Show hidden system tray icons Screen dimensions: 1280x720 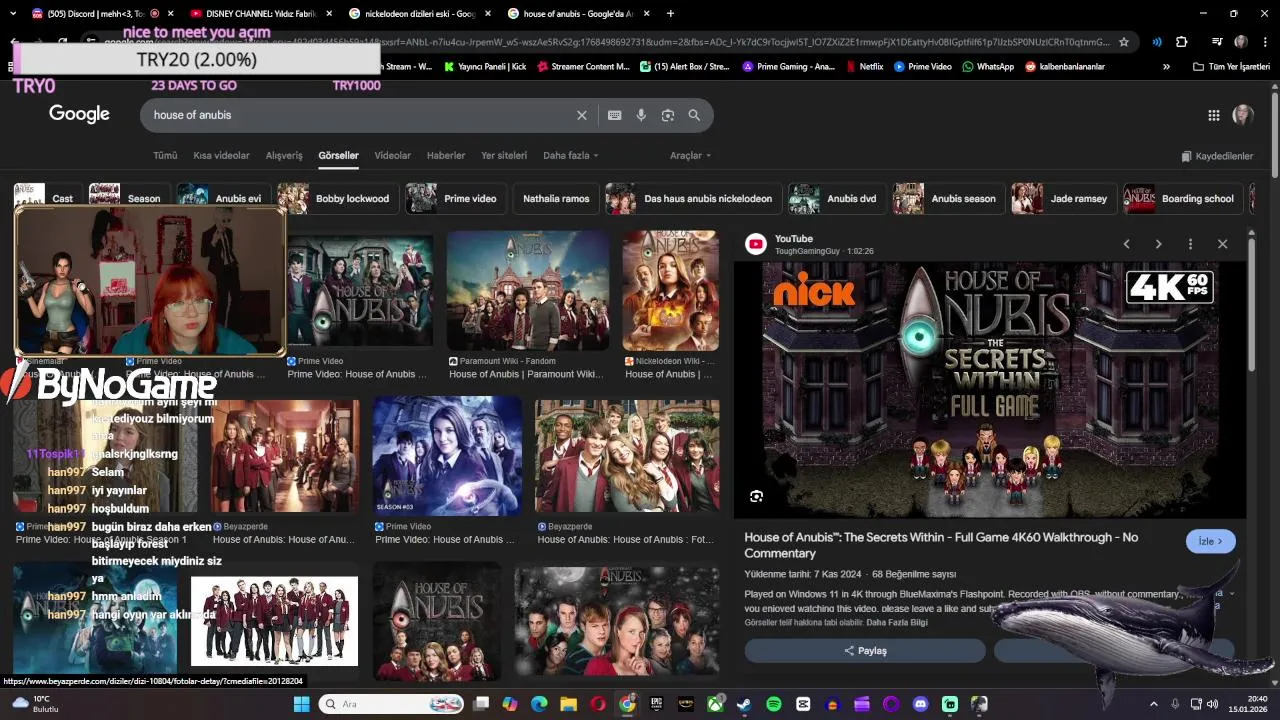[1153, 704]
